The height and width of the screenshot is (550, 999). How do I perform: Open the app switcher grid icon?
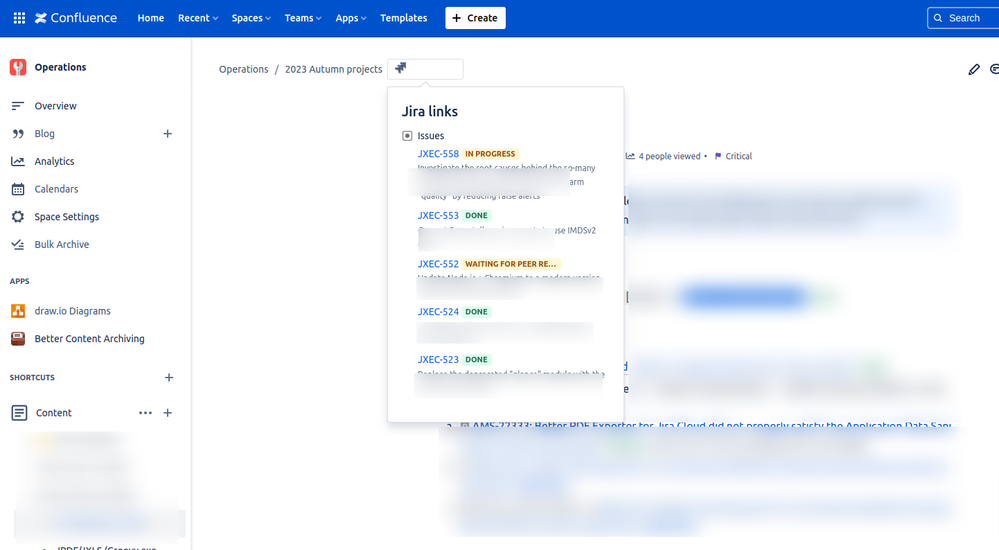[x=19, y=18]
